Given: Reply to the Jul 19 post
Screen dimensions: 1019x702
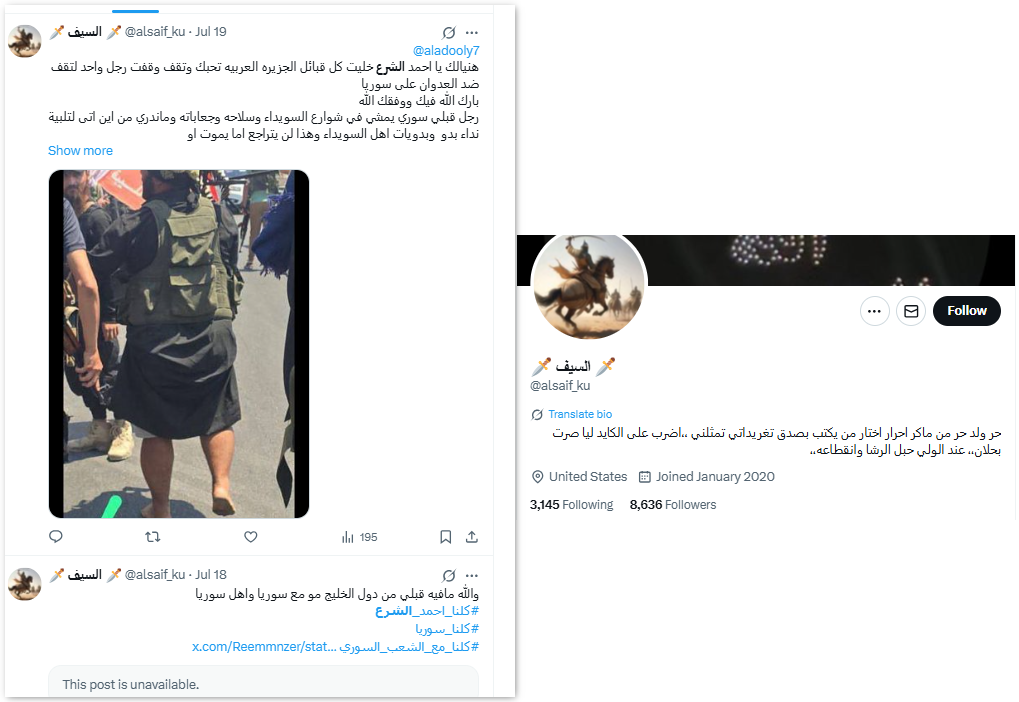Looking at the screenshot, I should (x=56, y=536).
